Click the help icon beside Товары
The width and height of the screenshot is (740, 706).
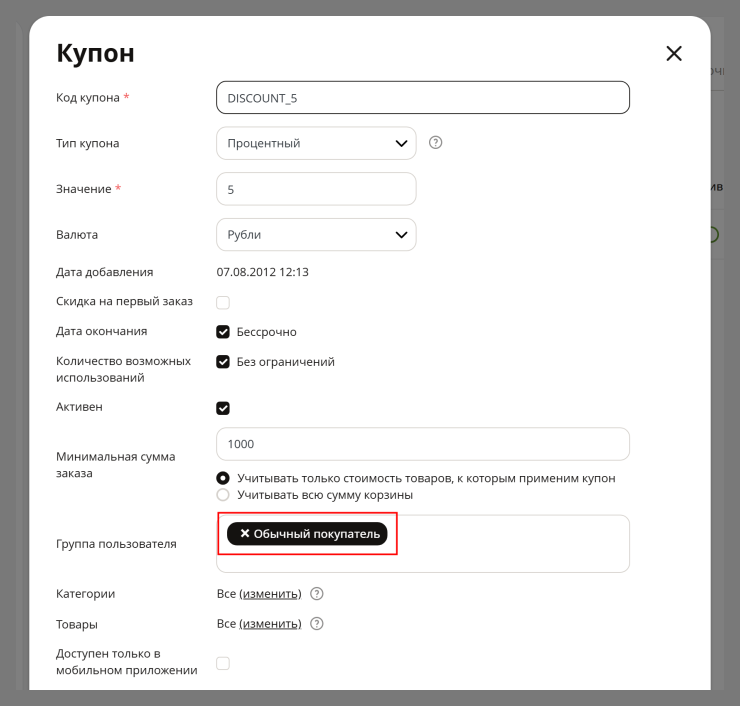pyautogui.click(x=317, y=624)
